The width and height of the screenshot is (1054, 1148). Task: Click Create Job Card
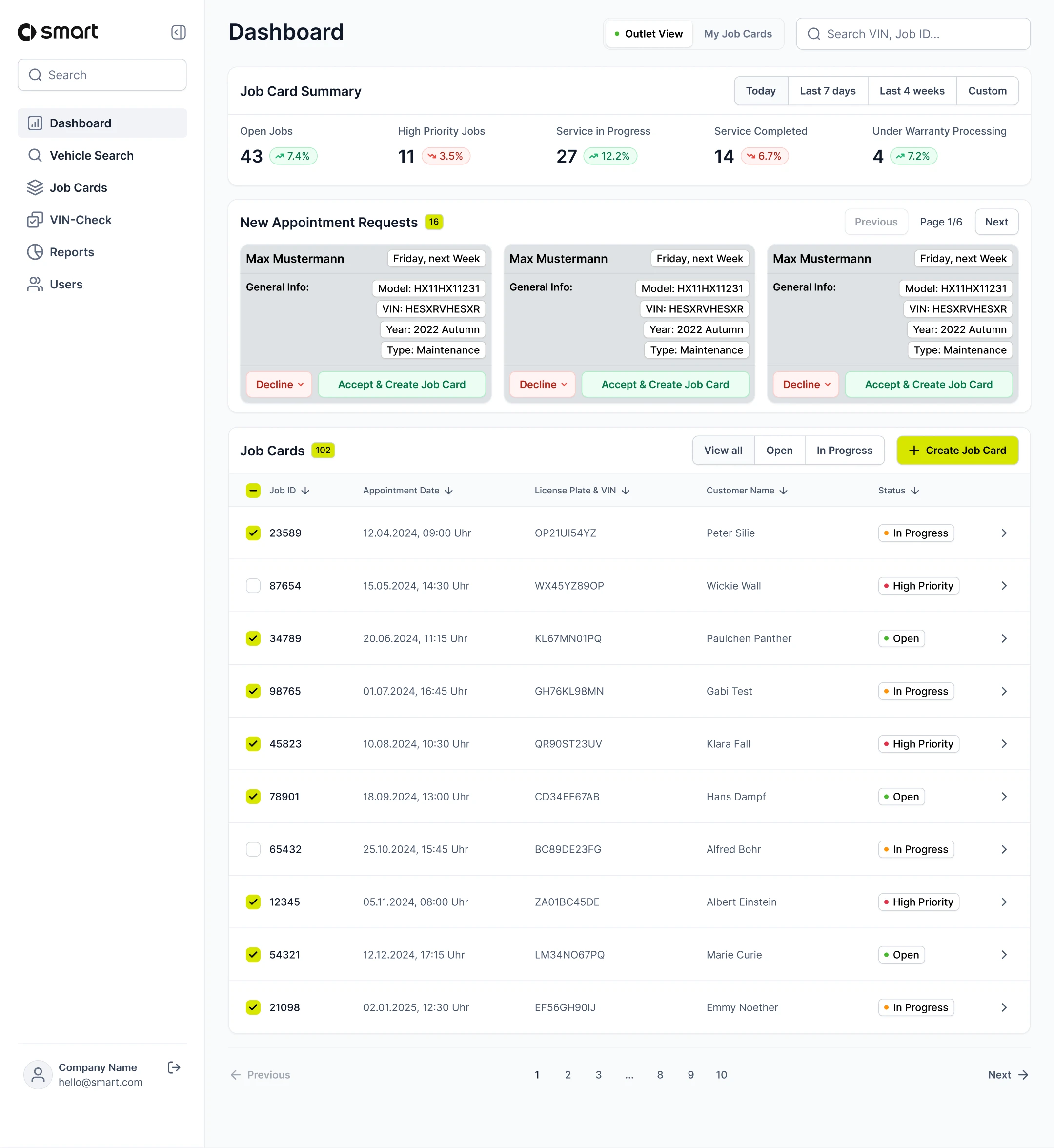(x=957, y=450)
